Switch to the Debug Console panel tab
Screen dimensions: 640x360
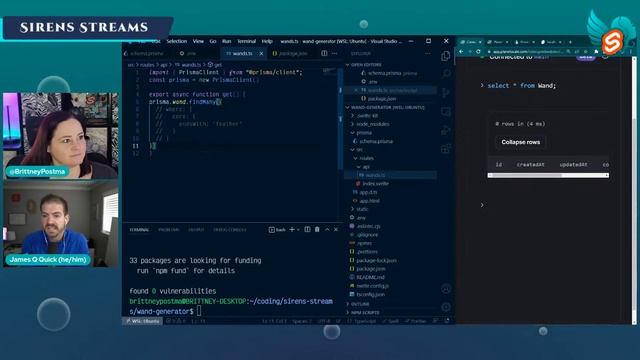[230, 230]
